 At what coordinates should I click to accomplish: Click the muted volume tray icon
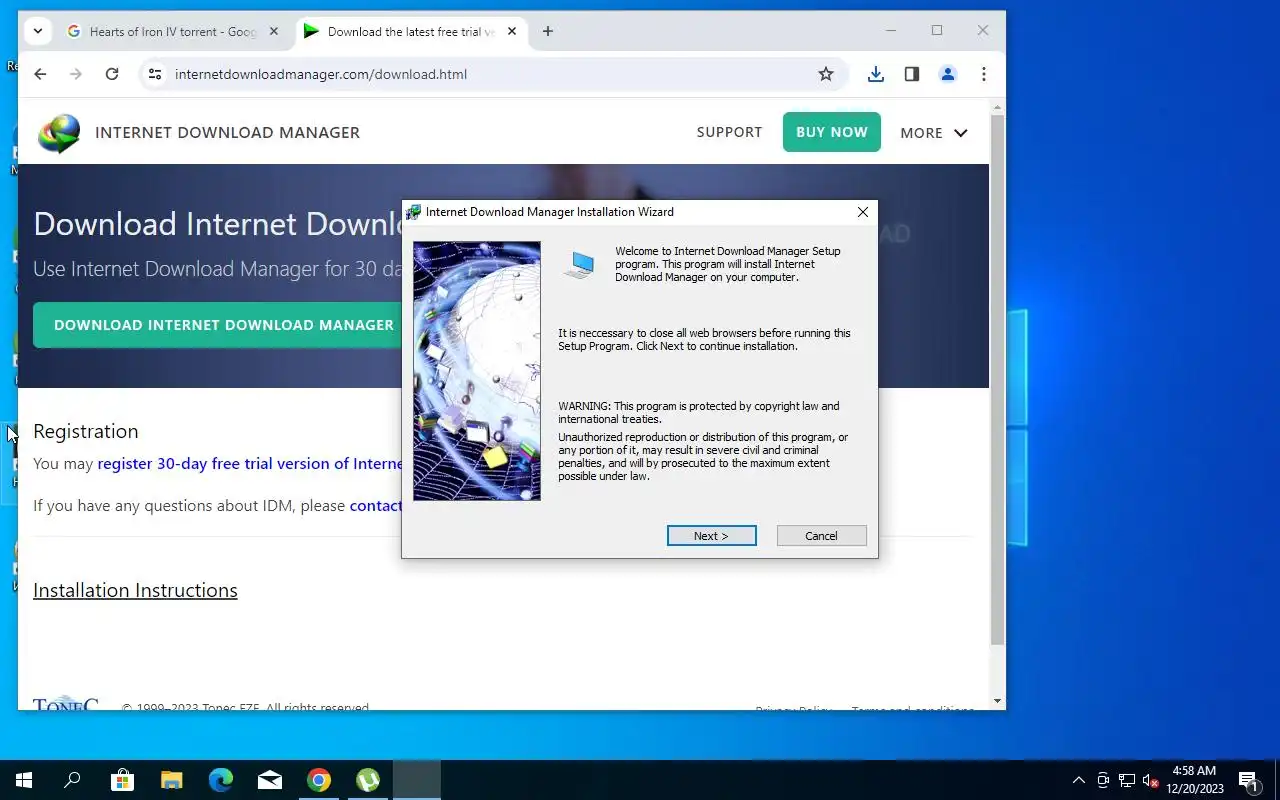tap(1151, 780)
